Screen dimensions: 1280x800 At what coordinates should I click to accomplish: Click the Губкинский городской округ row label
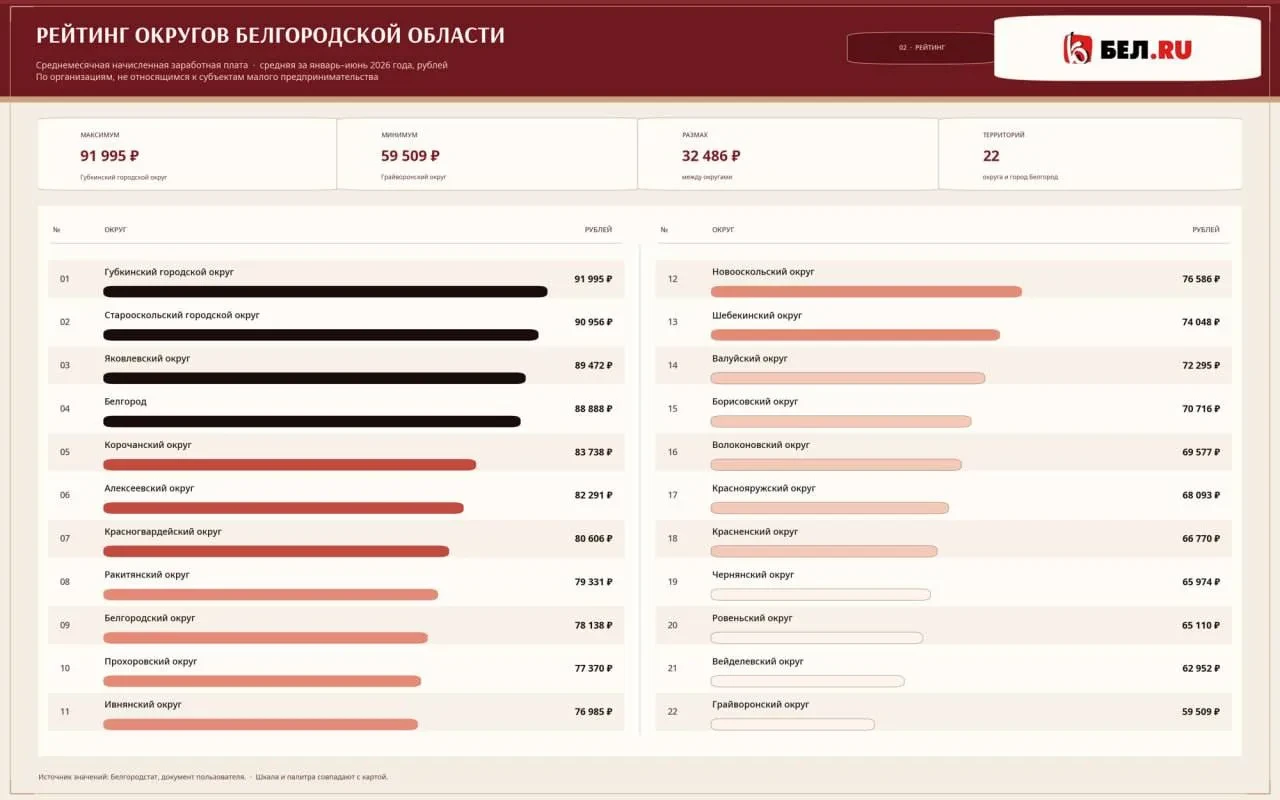[x=169, y=272]
